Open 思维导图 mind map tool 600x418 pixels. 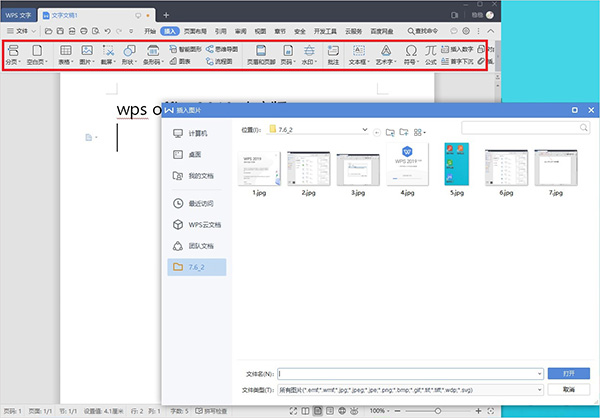point(222,49)
